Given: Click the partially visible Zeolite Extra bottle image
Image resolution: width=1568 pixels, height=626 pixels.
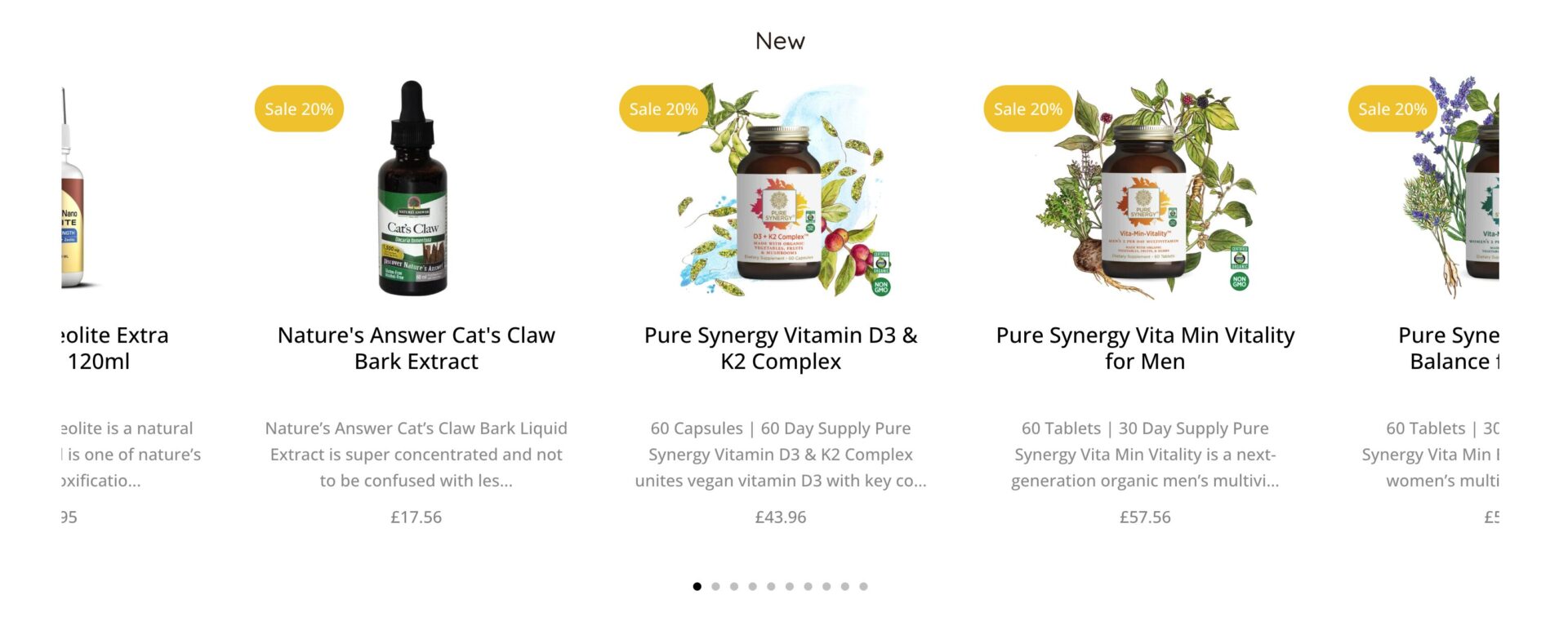Looking at the screenshot, I should [x=73, y=189].
